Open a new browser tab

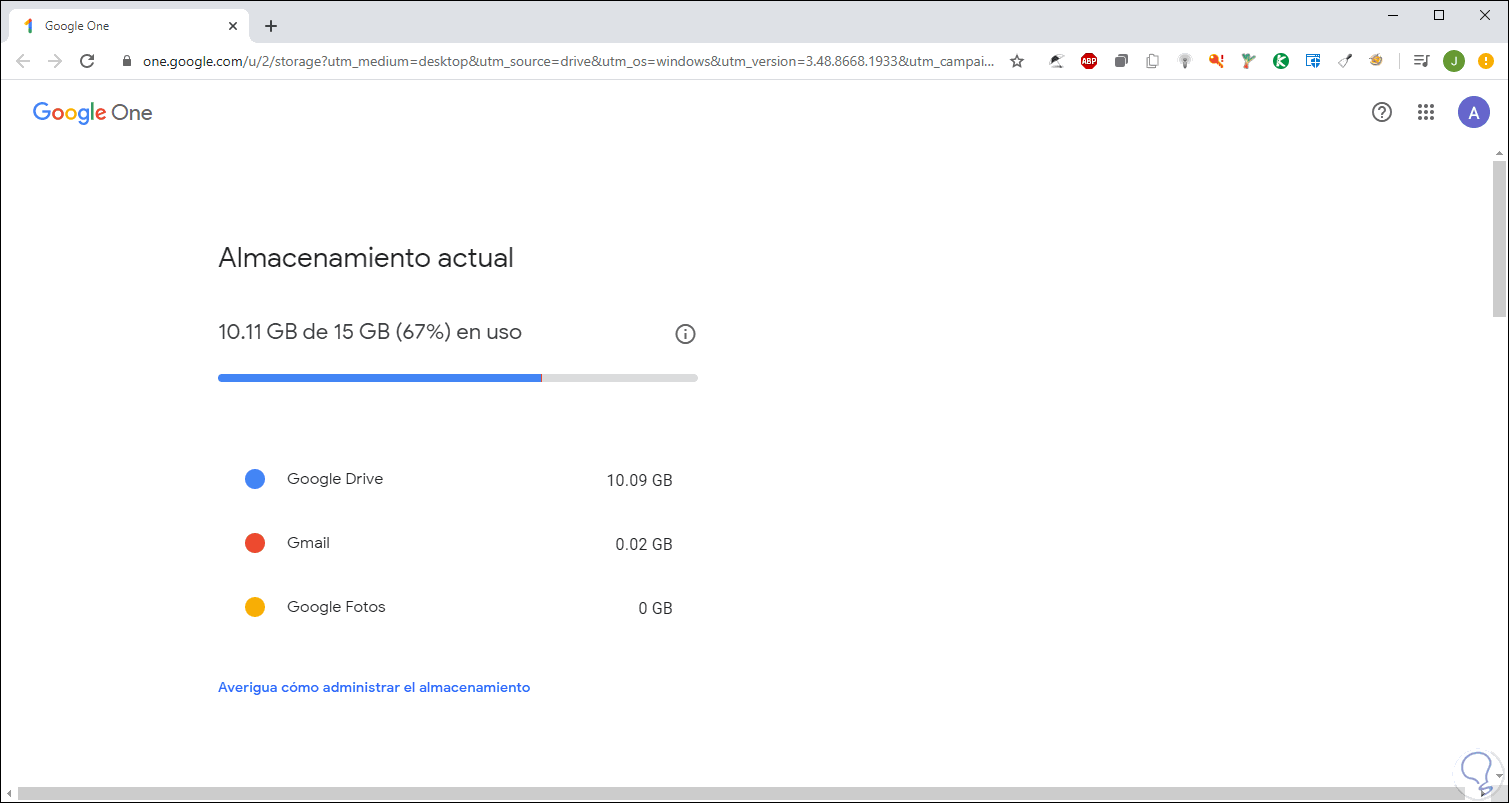271,26
